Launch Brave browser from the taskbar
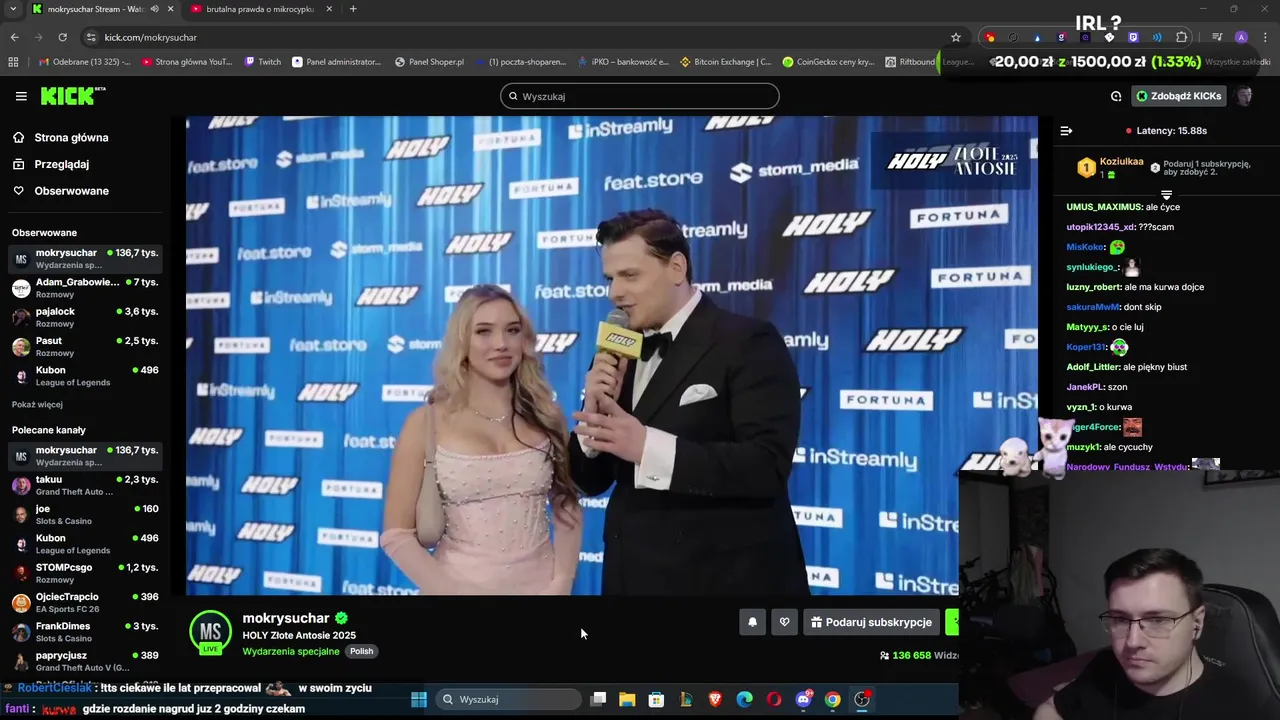1280x720 pixels. pos(715,699)
